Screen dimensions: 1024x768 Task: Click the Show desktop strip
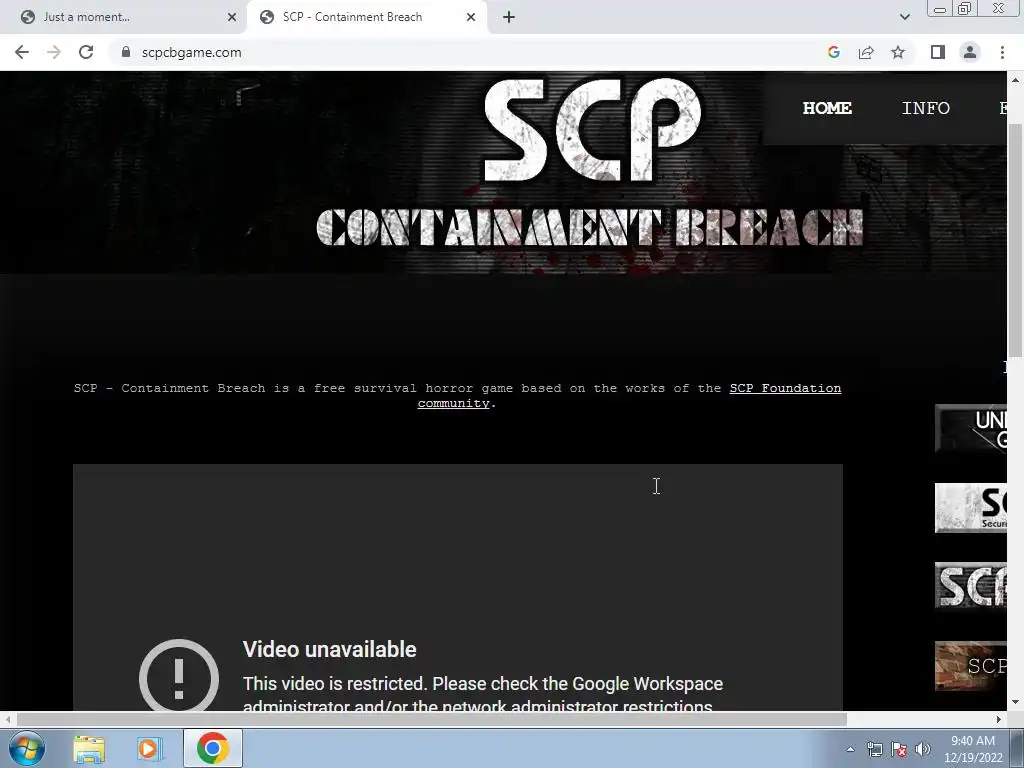coord(1017,749)
